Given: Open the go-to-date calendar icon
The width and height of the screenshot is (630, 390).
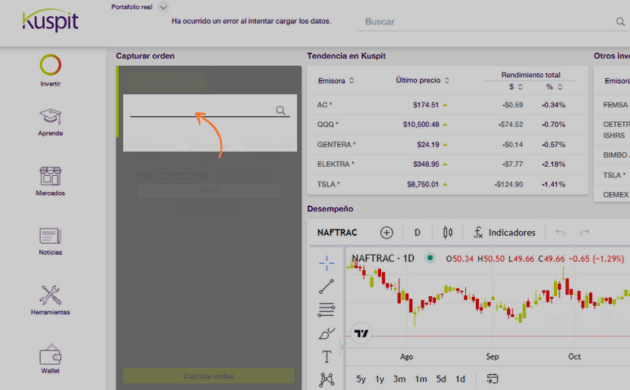Looking at the screenshot, I should [x=492, y=379].
